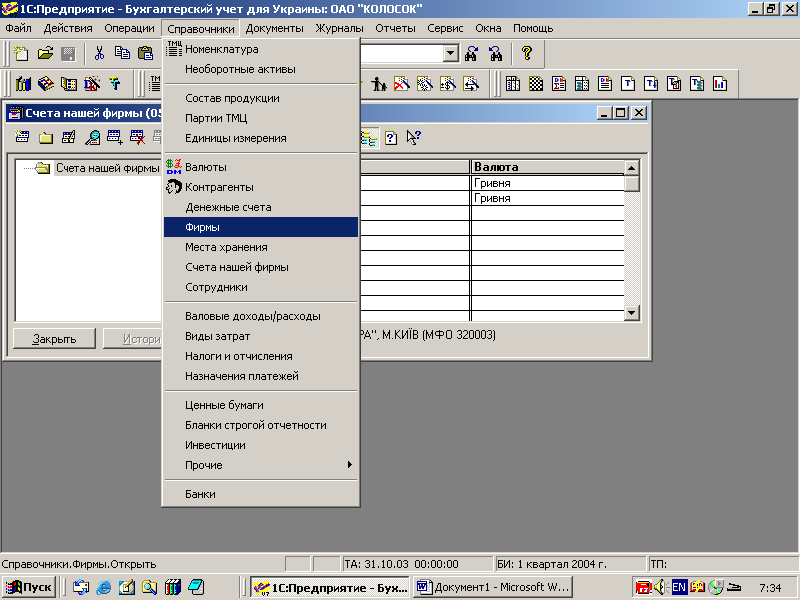The height and width of the screenshot is (600, 800).
Task: Expand the Прочие submenu
Action: click(261, 465)
